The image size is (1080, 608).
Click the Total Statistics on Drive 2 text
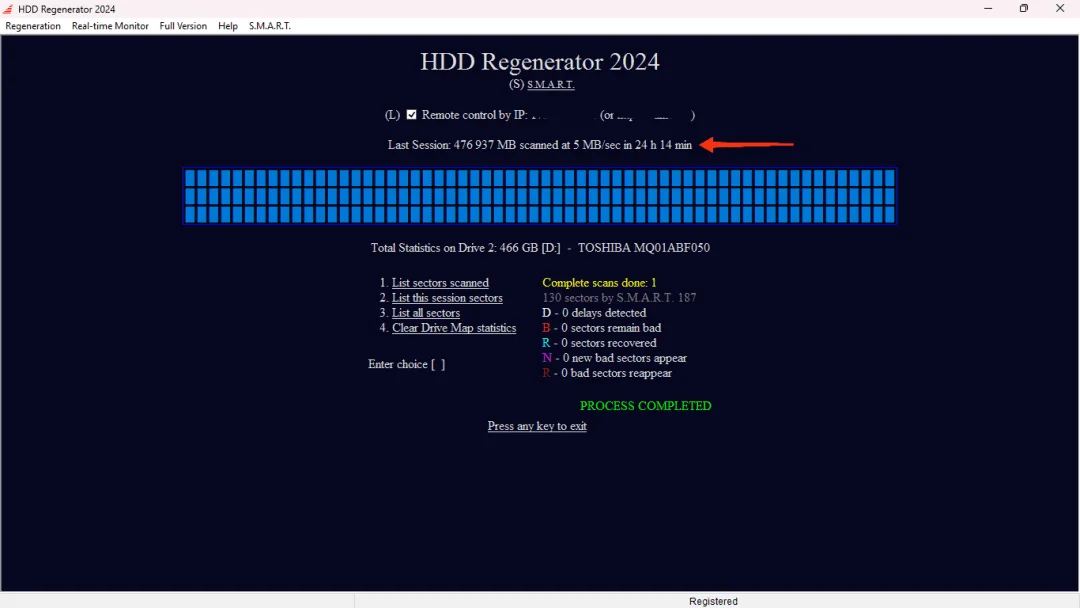pos(540,248)
